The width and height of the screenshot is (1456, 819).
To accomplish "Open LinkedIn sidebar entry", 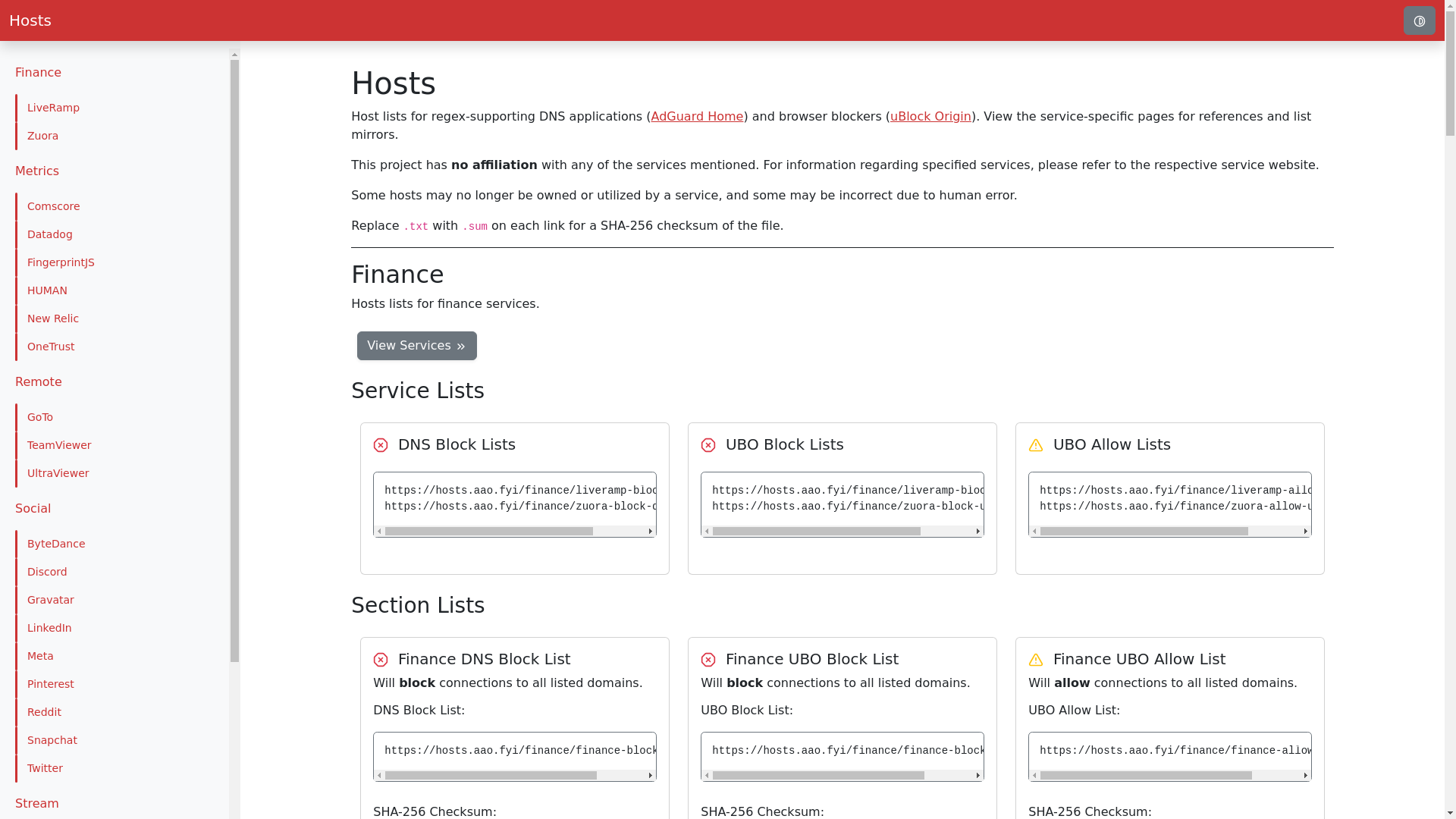I will (x=49, y=628).
